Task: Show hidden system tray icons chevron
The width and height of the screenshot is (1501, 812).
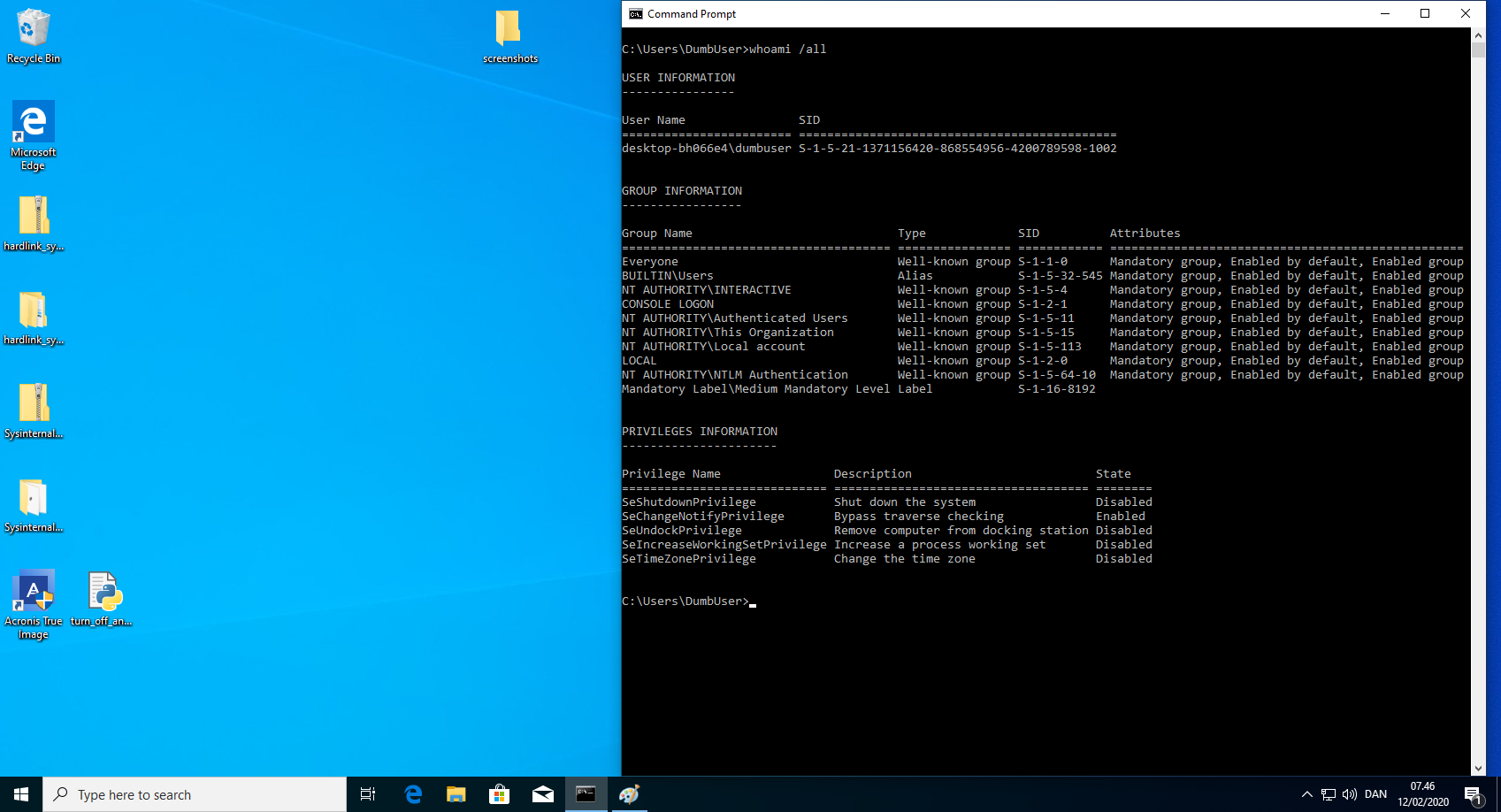Action: 1306,794
